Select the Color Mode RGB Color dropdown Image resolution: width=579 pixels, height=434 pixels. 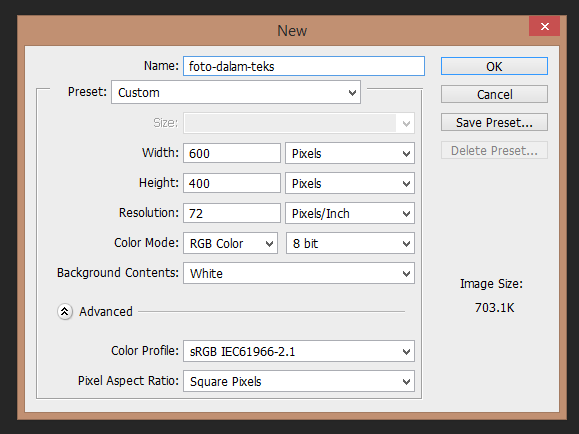(230, 243)
